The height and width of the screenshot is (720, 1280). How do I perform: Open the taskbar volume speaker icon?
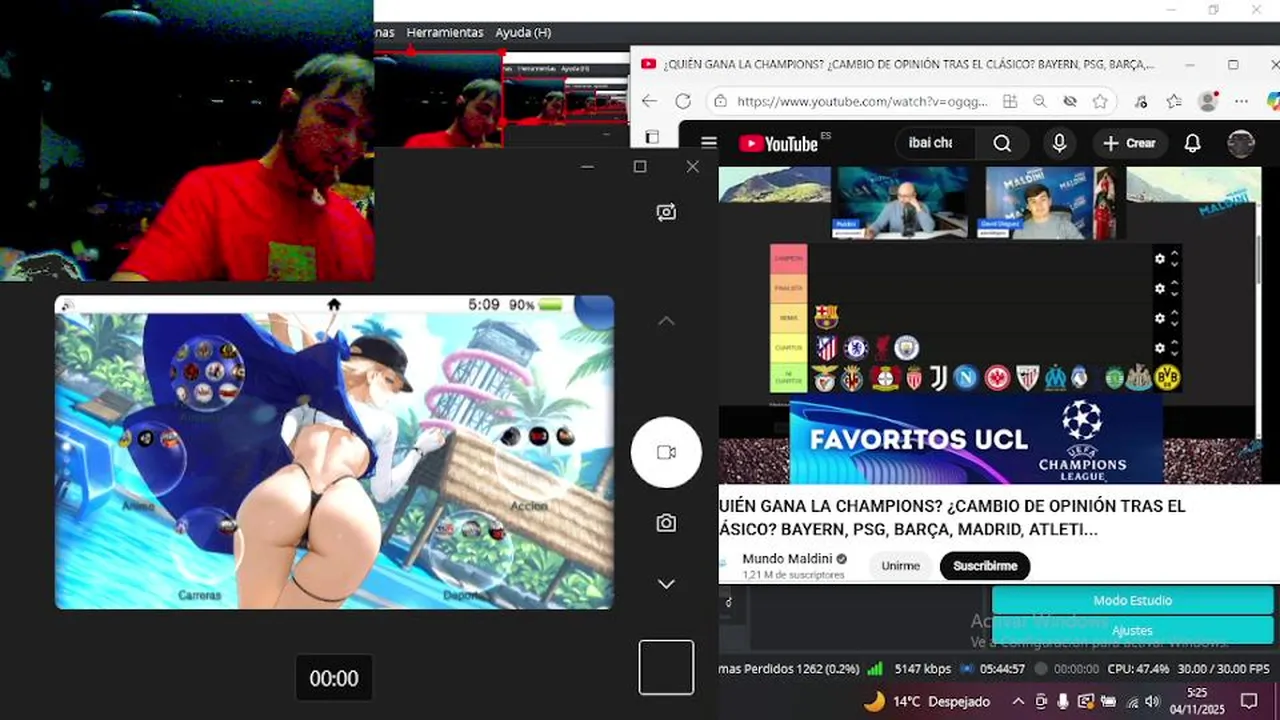coord(1152,701)
